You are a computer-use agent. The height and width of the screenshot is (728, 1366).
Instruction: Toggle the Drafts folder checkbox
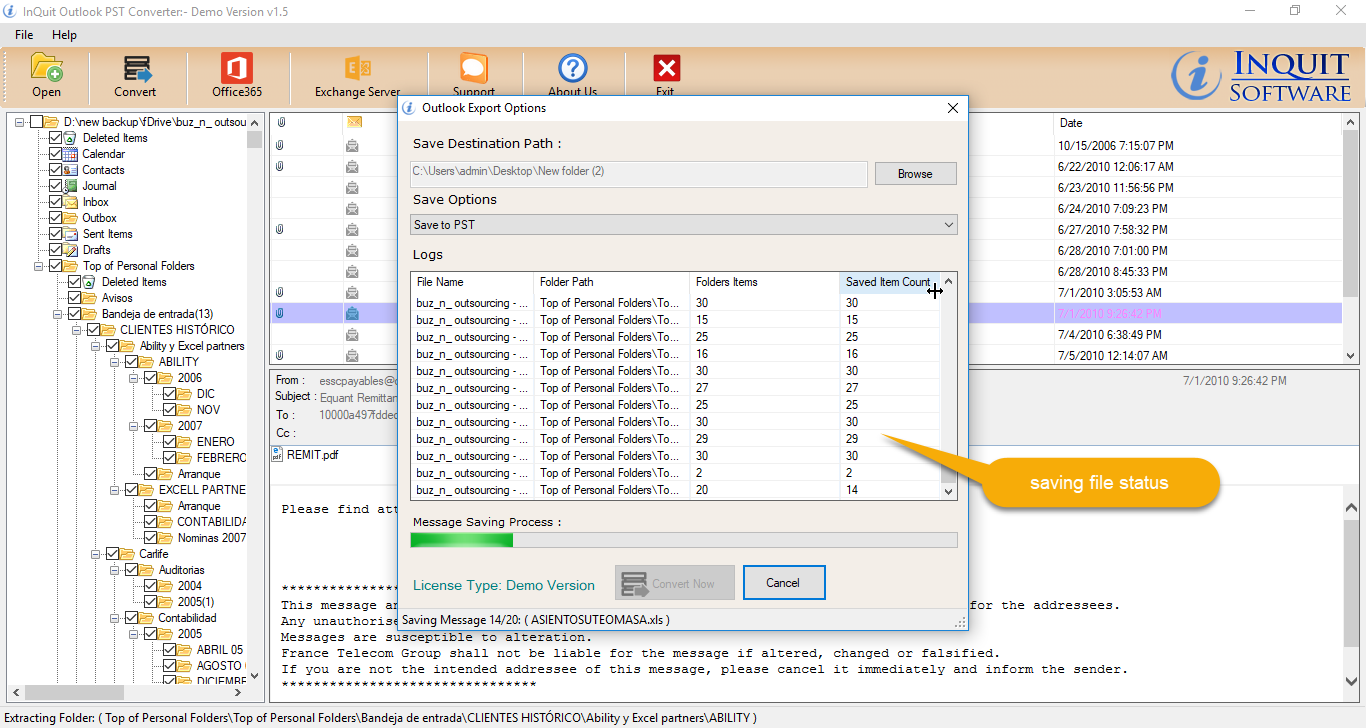[x=55, y=250]
